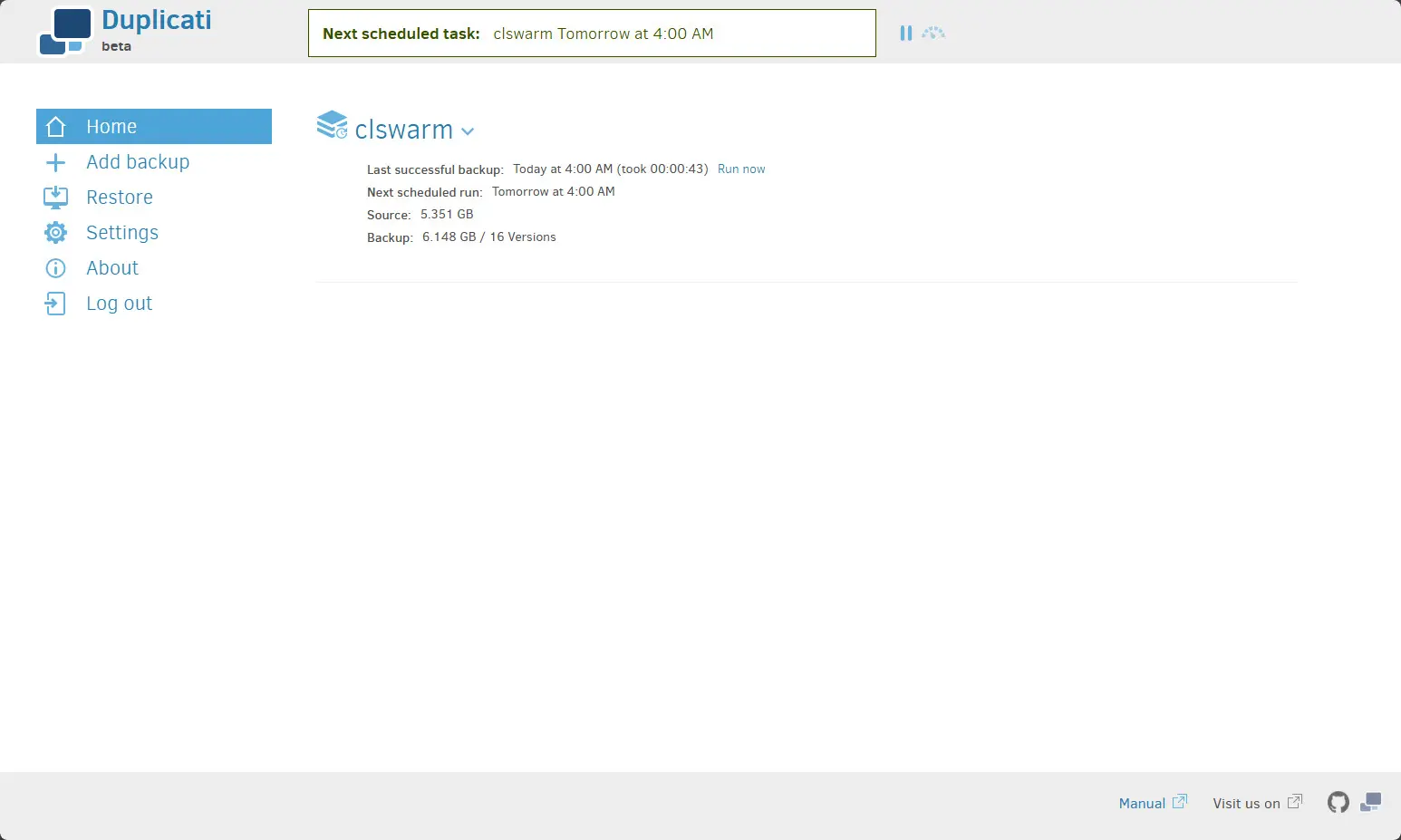Click the 'Source:' label
Screen dimensions: 1401x840
389,215
